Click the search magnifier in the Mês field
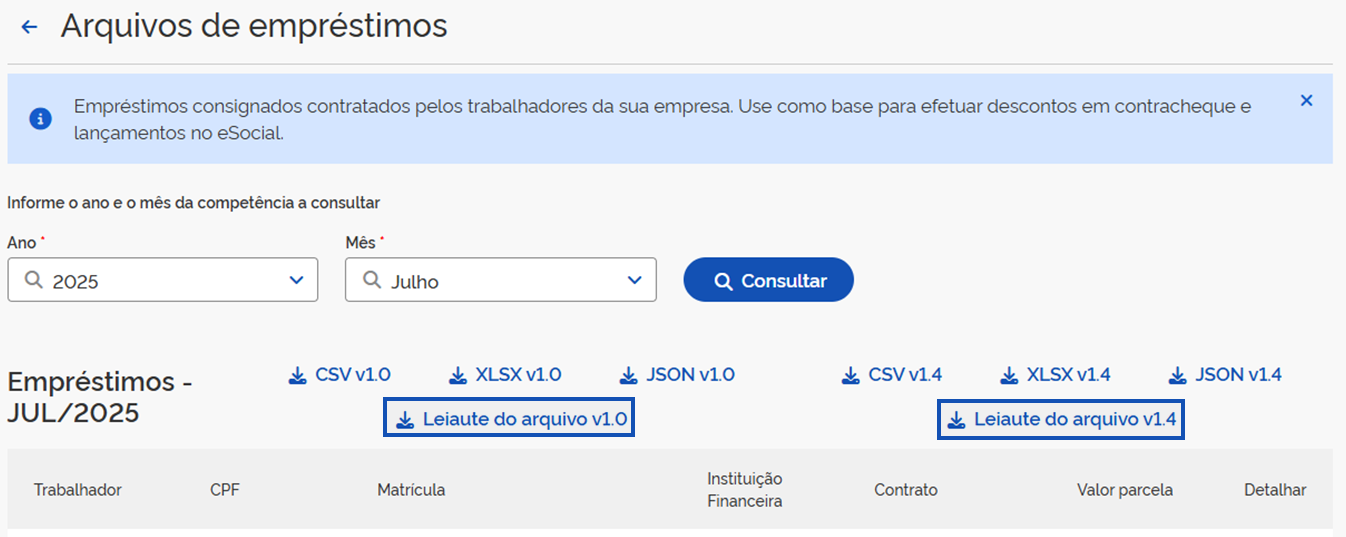This screenshot has height=537, width=1346. 372,281
